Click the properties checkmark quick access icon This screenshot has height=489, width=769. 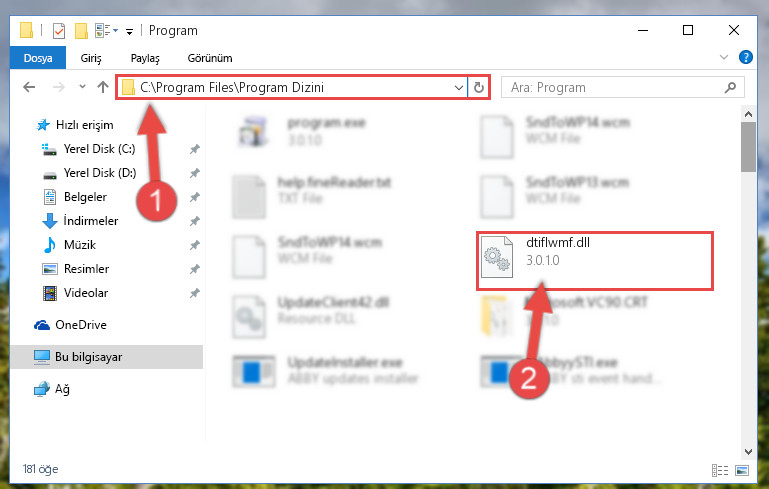pos(58,31)
